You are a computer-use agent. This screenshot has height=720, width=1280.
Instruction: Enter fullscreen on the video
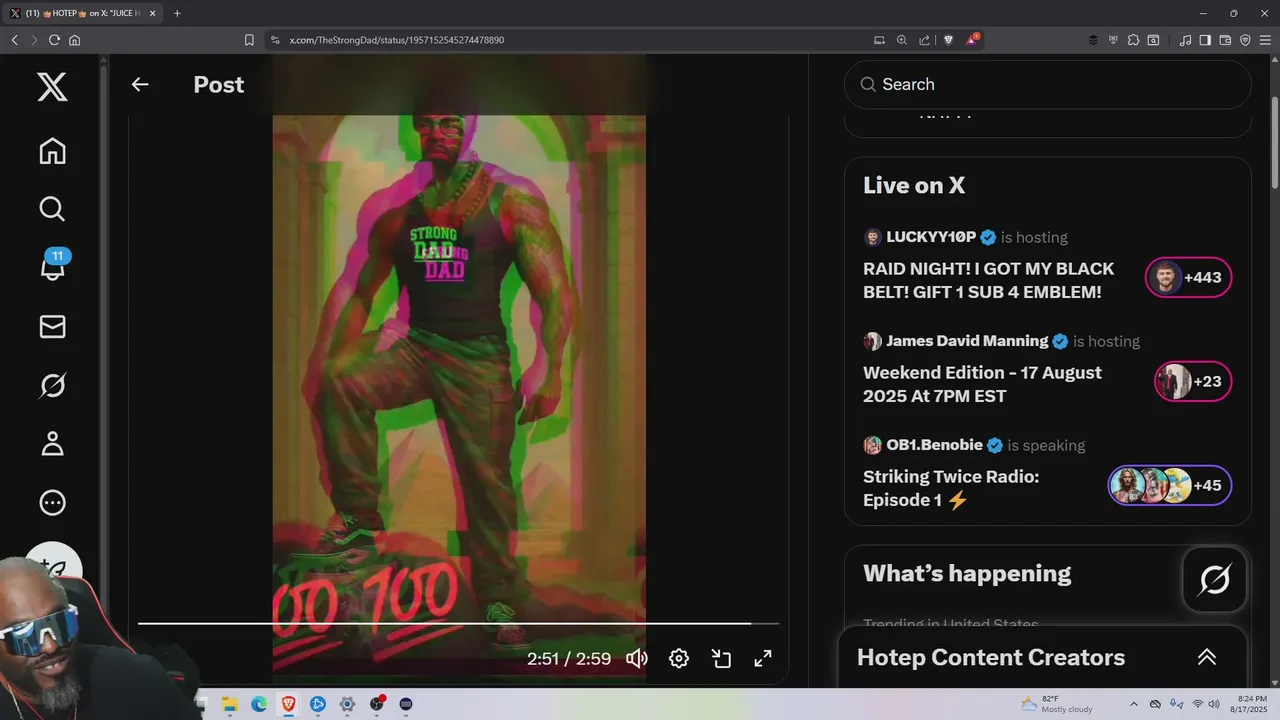click(763, 658)
